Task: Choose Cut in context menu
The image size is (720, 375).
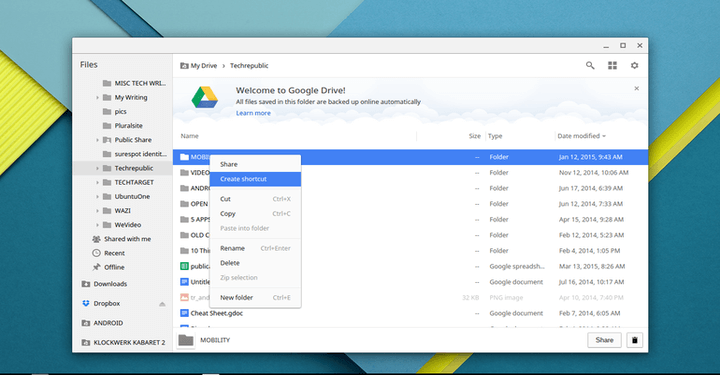Action: point(255,199)
